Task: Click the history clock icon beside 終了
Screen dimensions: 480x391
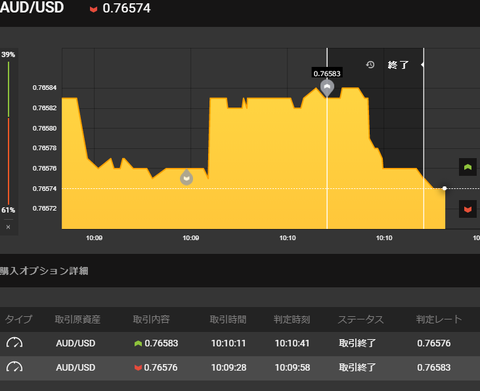Action: pyautogui.click(x=370, y=65)
